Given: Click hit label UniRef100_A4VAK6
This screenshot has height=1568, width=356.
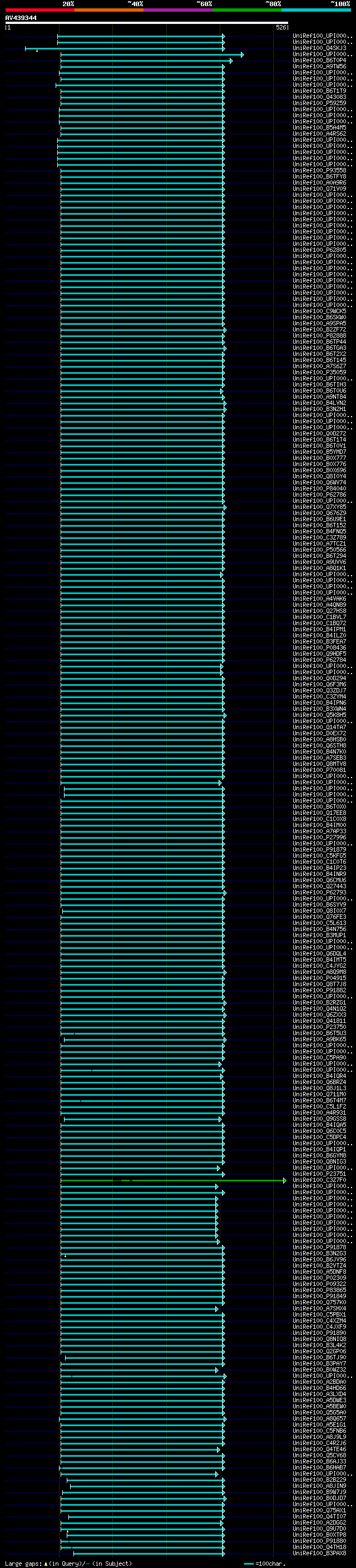Looking at the screenshot, I should click(319, 598).
